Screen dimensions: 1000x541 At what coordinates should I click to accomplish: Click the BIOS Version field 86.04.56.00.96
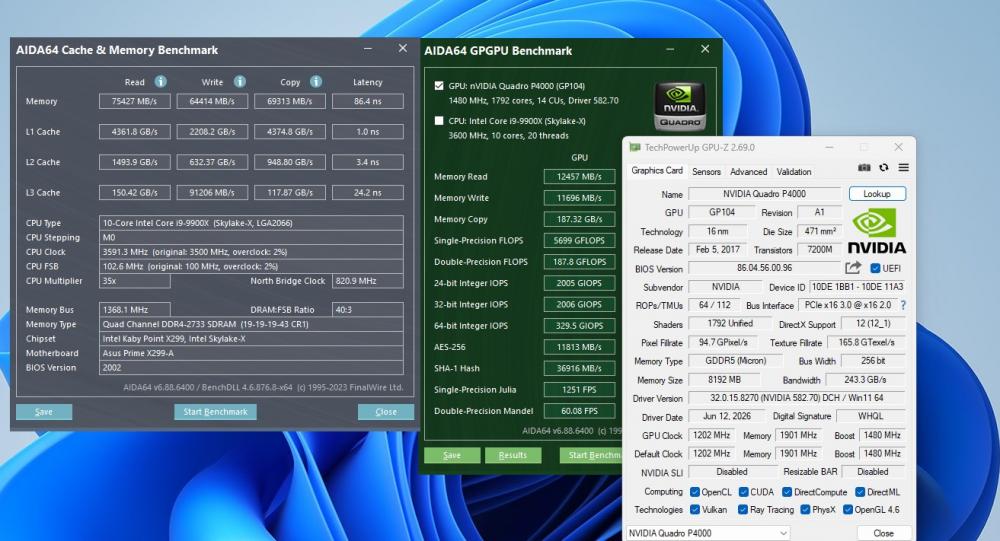tap(765, 269)
